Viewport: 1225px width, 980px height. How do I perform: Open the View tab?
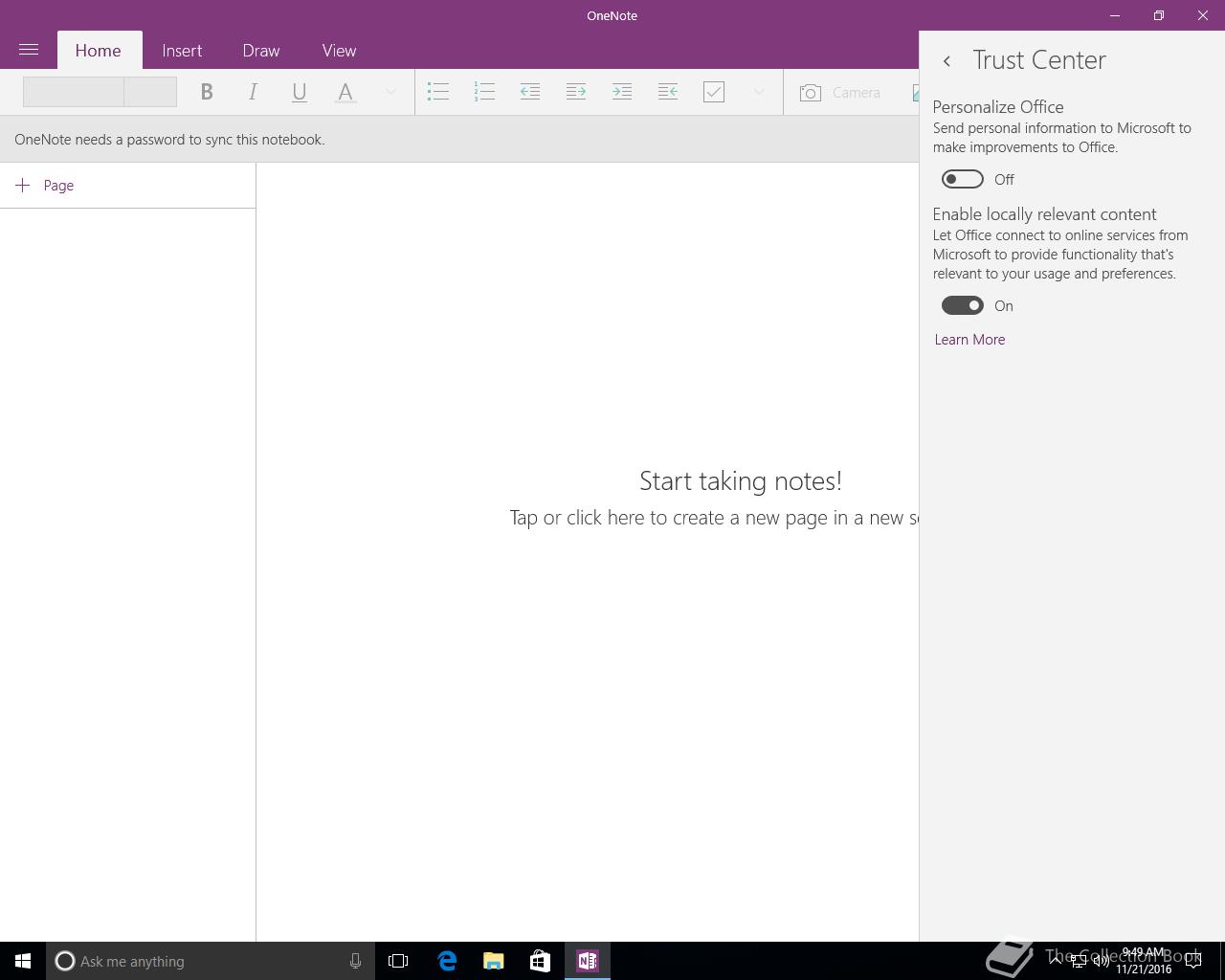point(339,51)
